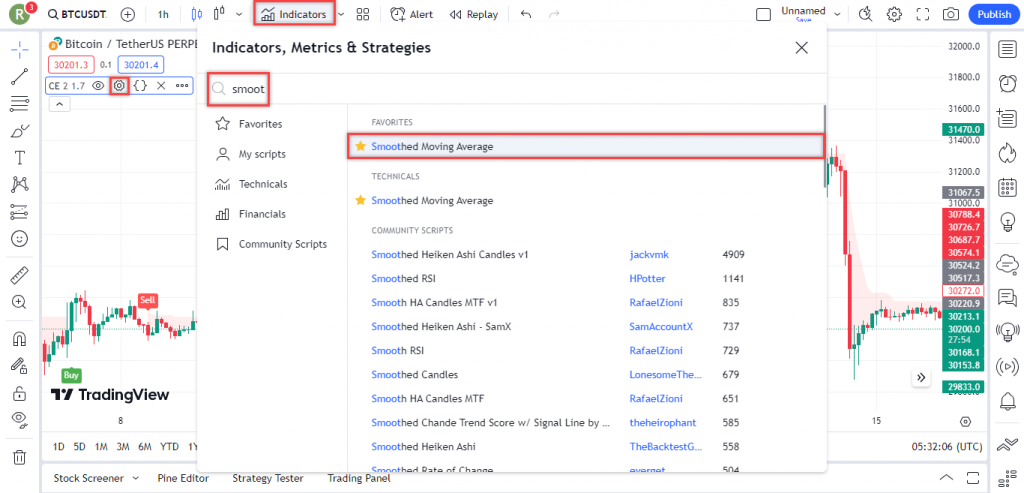Toggle star on Favorites Smoothed Moving Average
This screenshot has width=1024, height=493.
360,147
